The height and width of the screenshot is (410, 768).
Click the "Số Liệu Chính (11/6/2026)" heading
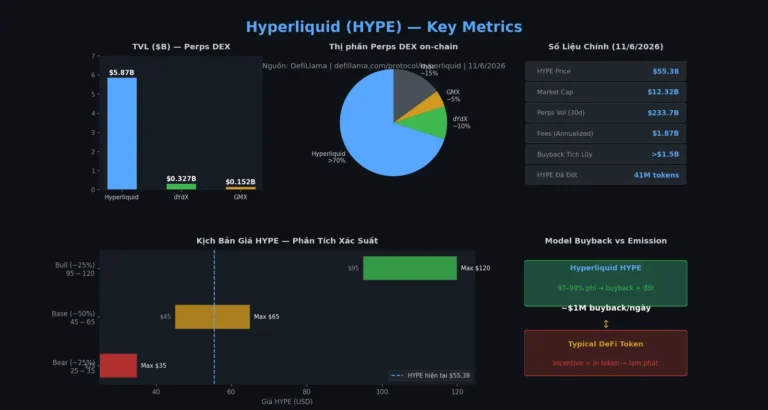coord(606,47)
